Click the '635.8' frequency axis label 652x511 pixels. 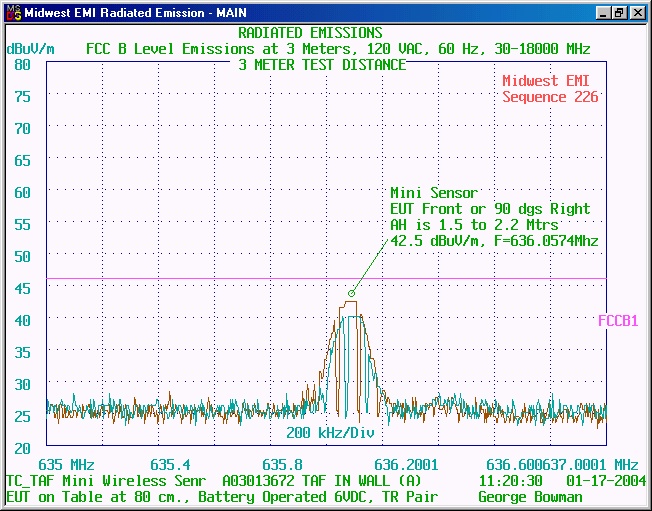[x=283, y=465]
